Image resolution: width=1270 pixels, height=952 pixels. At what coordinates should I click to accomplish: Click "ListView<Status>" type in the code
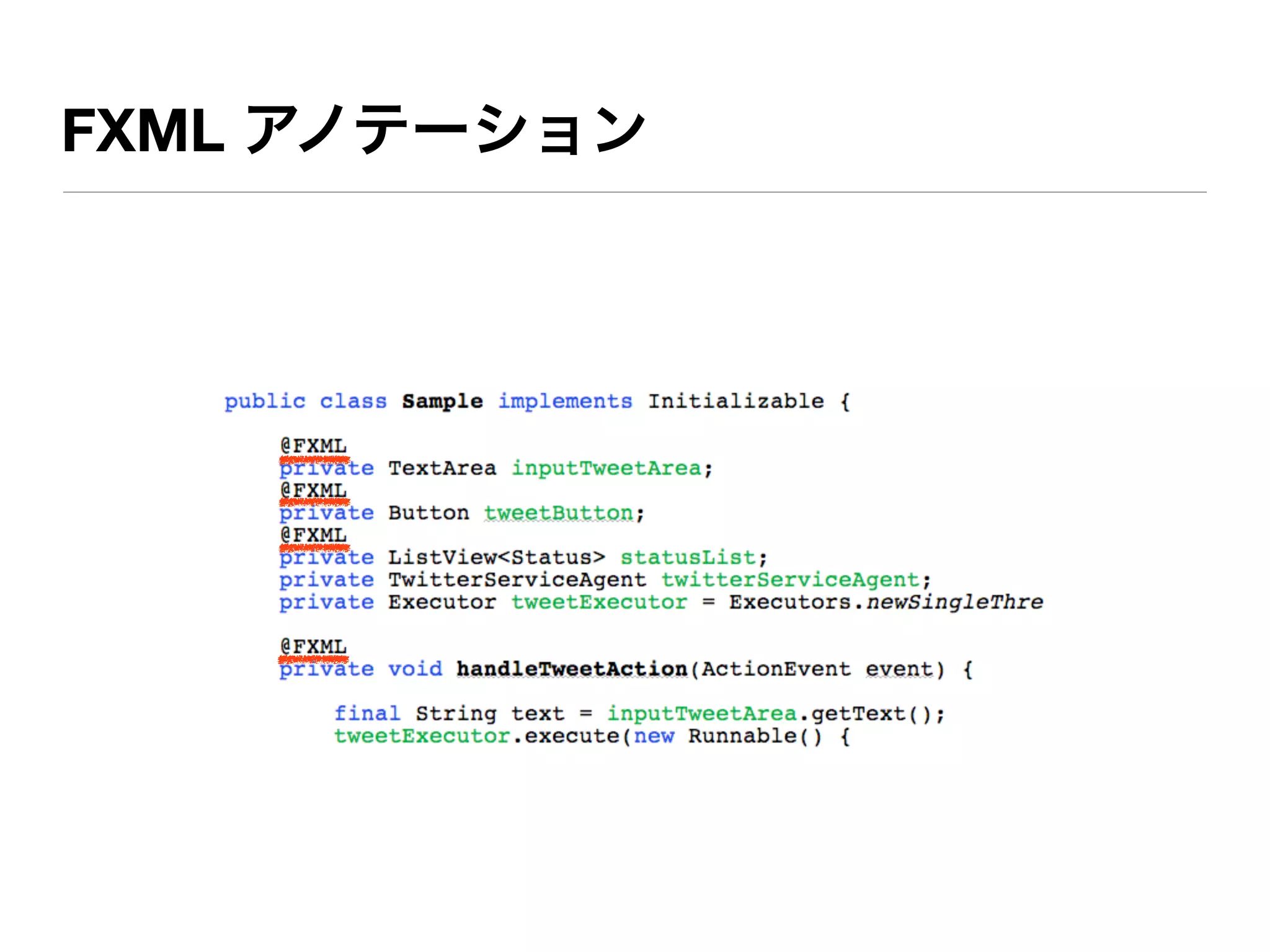[x=497, y=557]
